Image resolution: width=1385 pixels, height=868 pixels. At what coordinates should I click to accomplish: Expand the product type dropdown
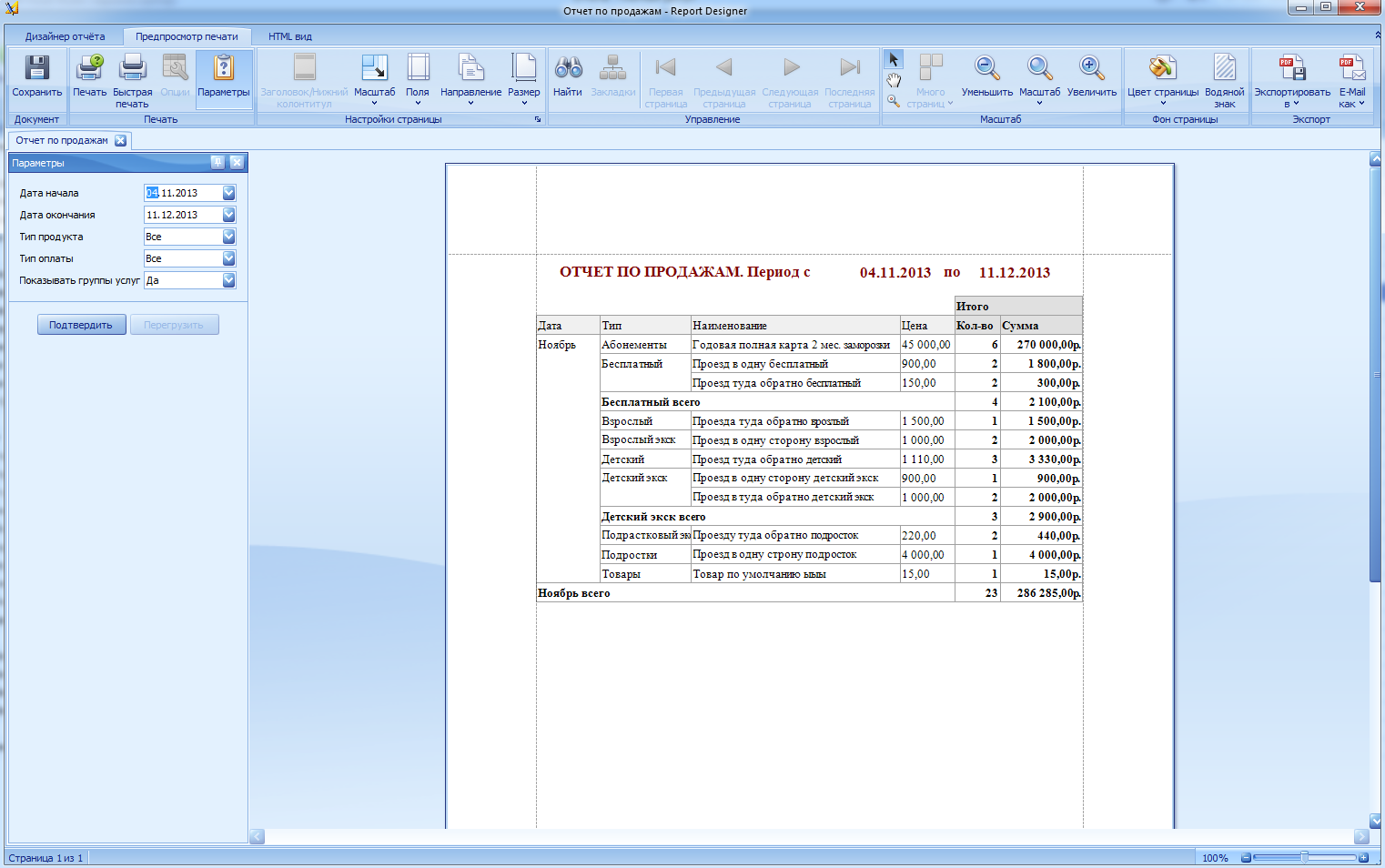[228, 237]
